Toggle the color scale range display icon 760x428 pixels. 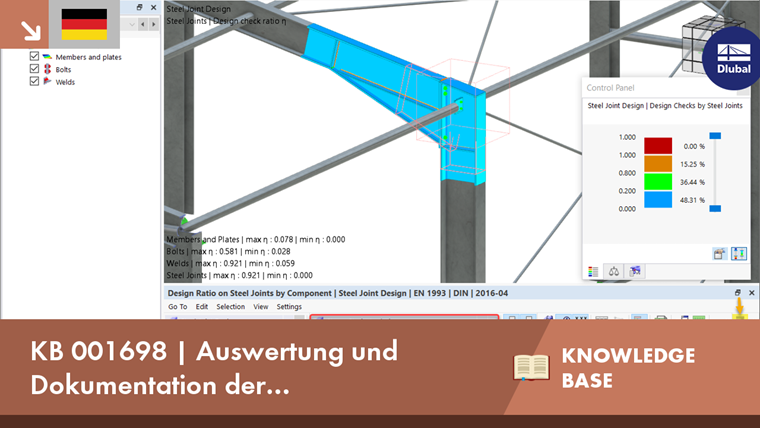[739, 254]
